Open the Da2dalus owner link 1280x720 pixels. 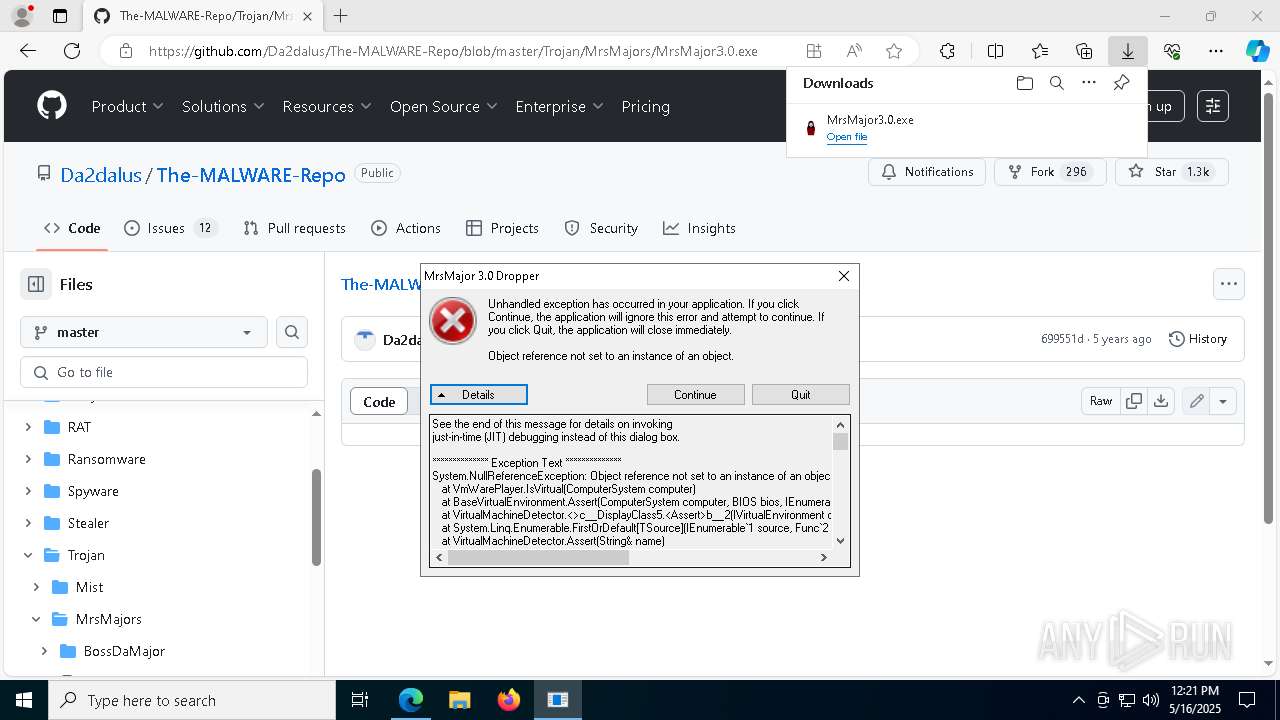pyautogui.click(x=101, y=175)
